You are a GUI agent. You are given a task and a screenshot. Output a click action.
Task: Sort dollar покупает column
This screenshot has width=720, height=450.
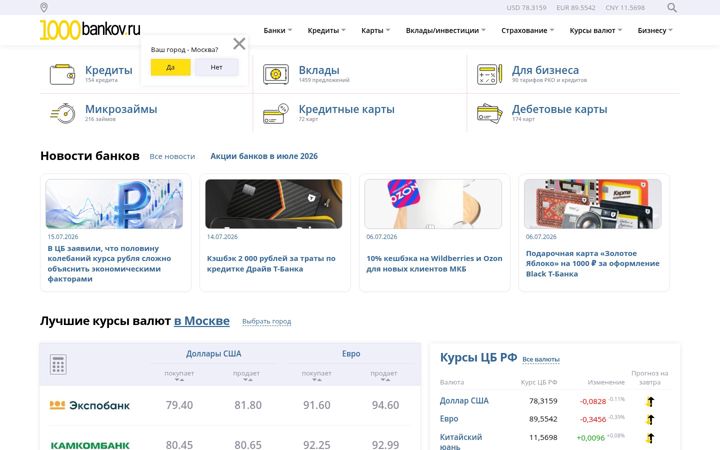pyautogui.click(x=179, y=380)
